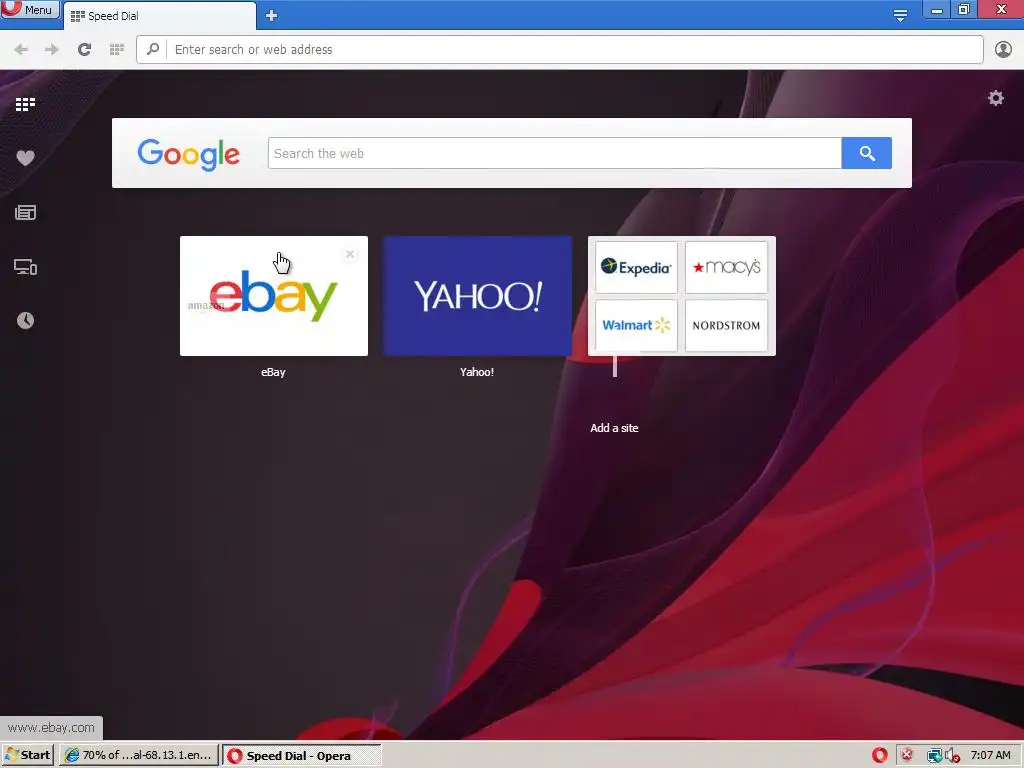Open Macy's tile in shopping folder
The height and width of the screenshot is (768, 1024).
pyautogui.click(x=726, y=267)
